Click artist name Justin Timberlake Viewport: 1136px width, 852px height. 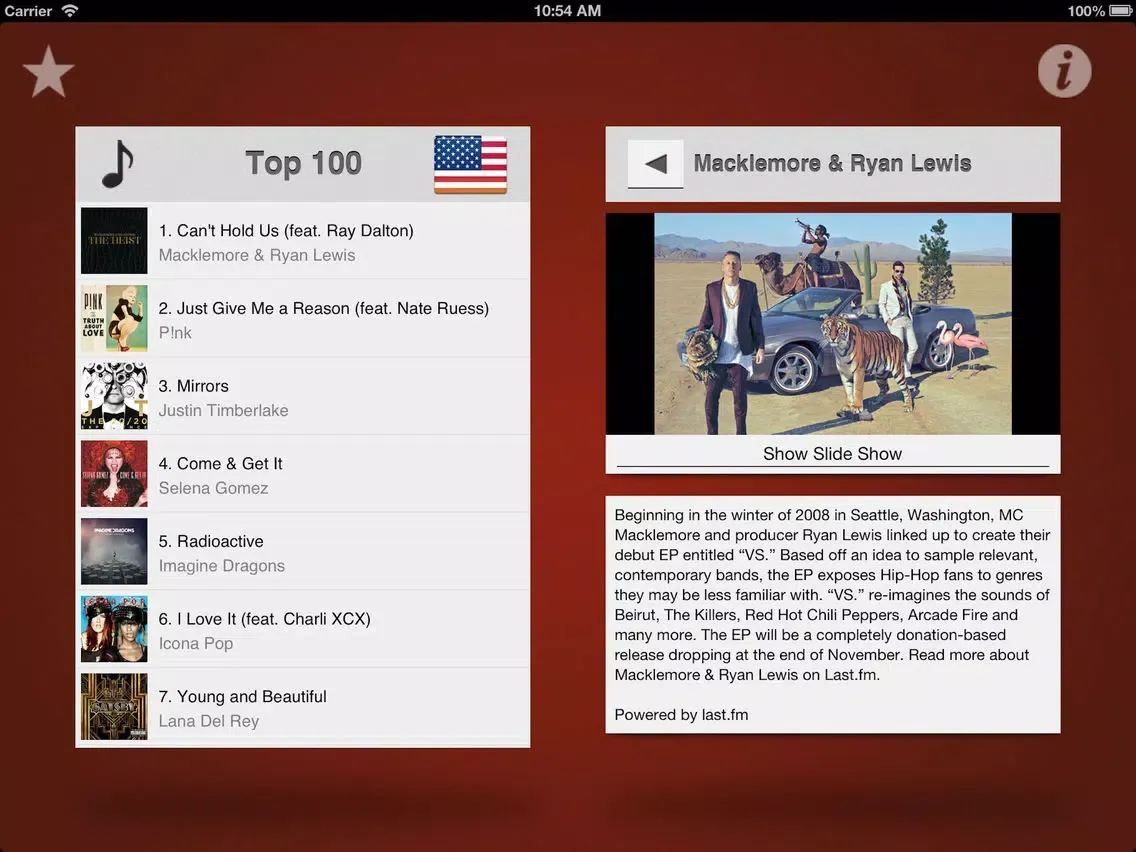click(x=223, y=410)
